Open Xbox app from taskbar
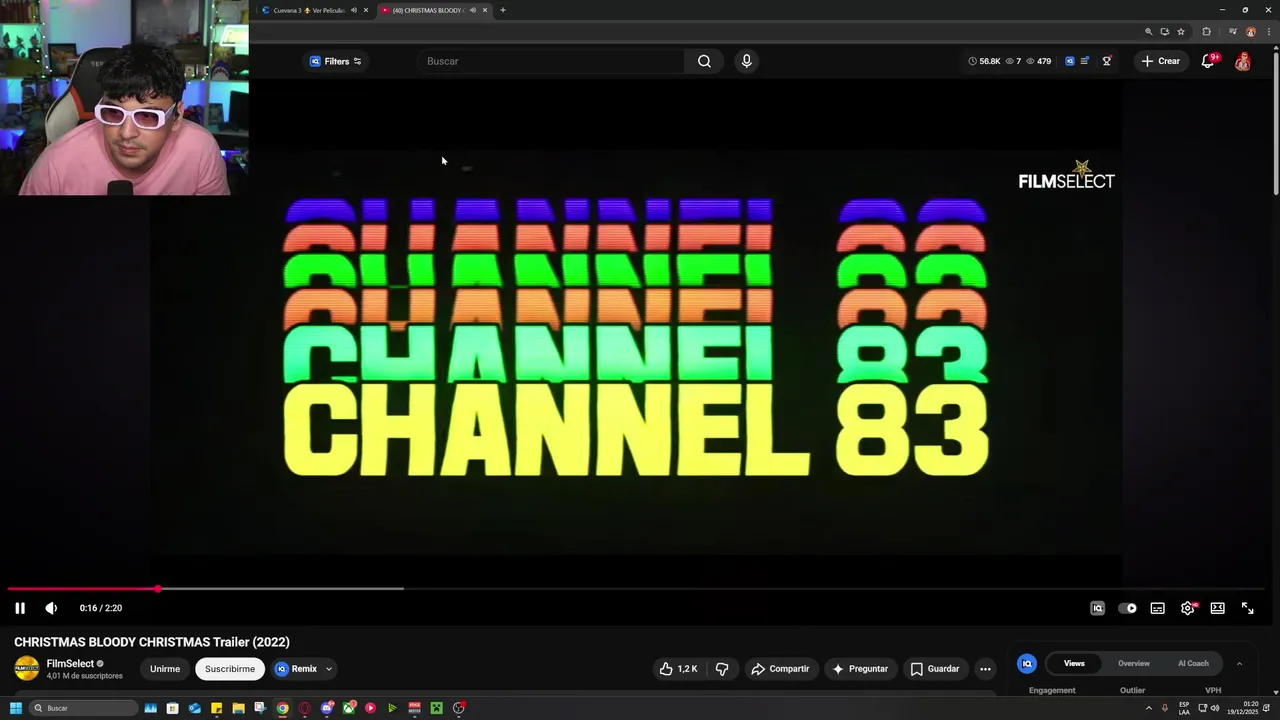1280x720 pixels. (x=349, y=708)
